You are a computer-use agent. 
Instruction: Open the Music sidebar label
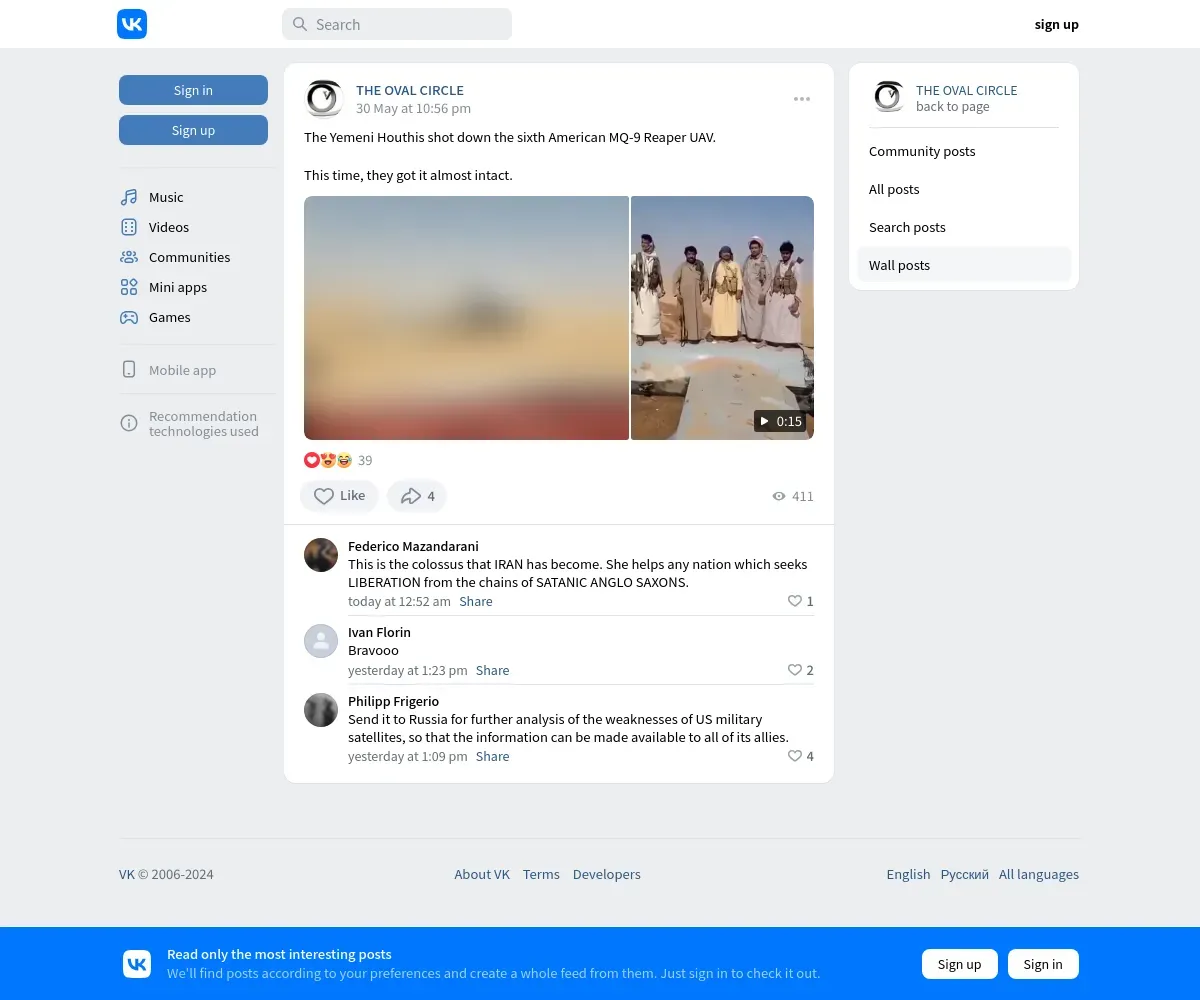pos(166,197)
